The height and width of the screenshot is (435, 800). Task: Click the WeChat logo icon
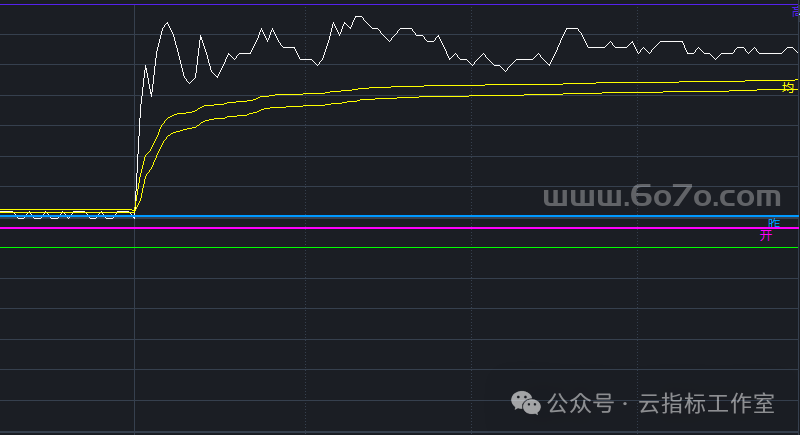526,402
